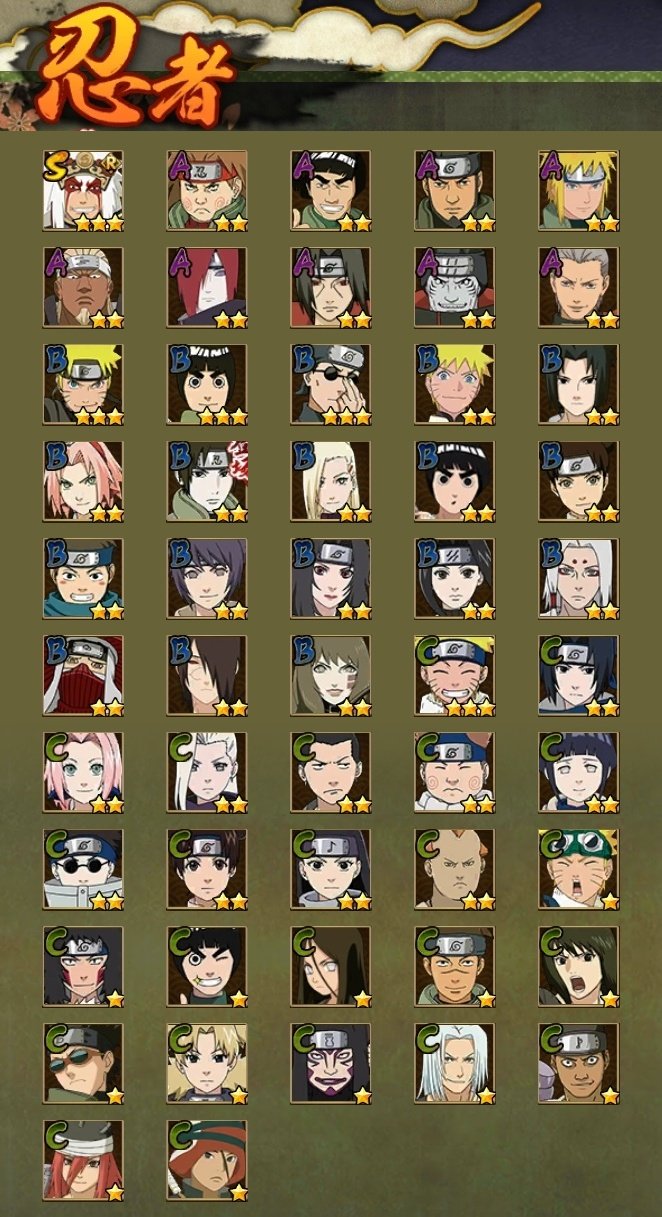662x1217 pixels.
Task: Choose the B-rank red-masked ninja portrait
Action: point(83,676)
